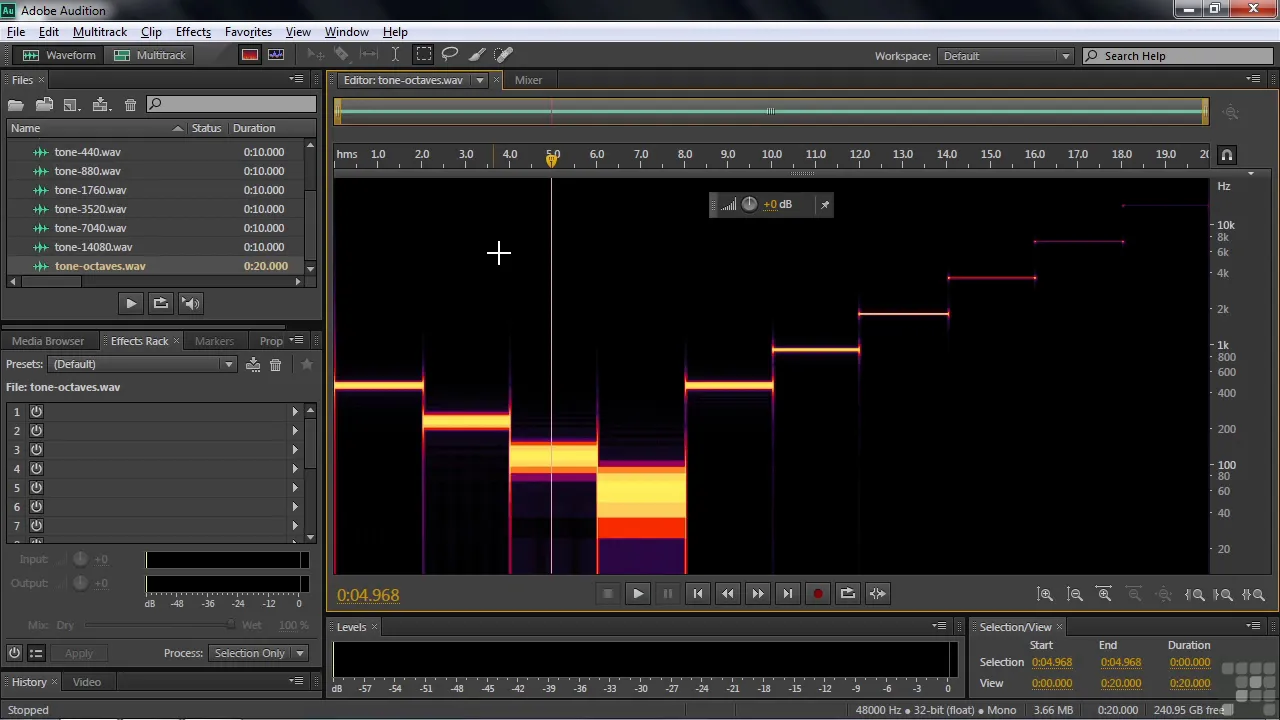Open the Favorites menu
Viewport: 1280px width, 720px height.
(248, 32)
